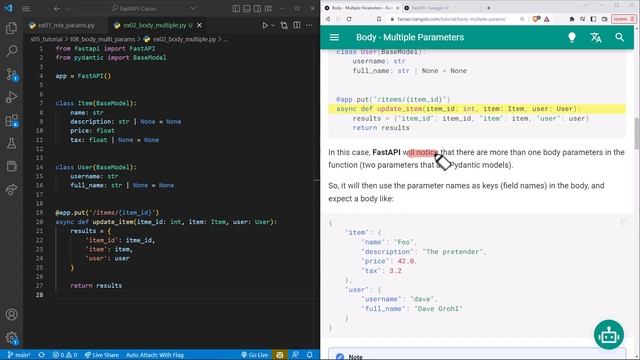The image size is (640, 360).
Task: Open VS Code hamburger application menu
Action: pyautogui.click(x=26, y=8)
